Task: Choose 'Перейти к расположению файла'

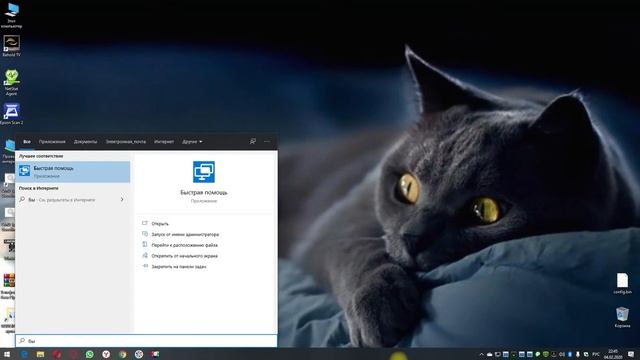Action: pyautogui.click(x=184, y=245)
